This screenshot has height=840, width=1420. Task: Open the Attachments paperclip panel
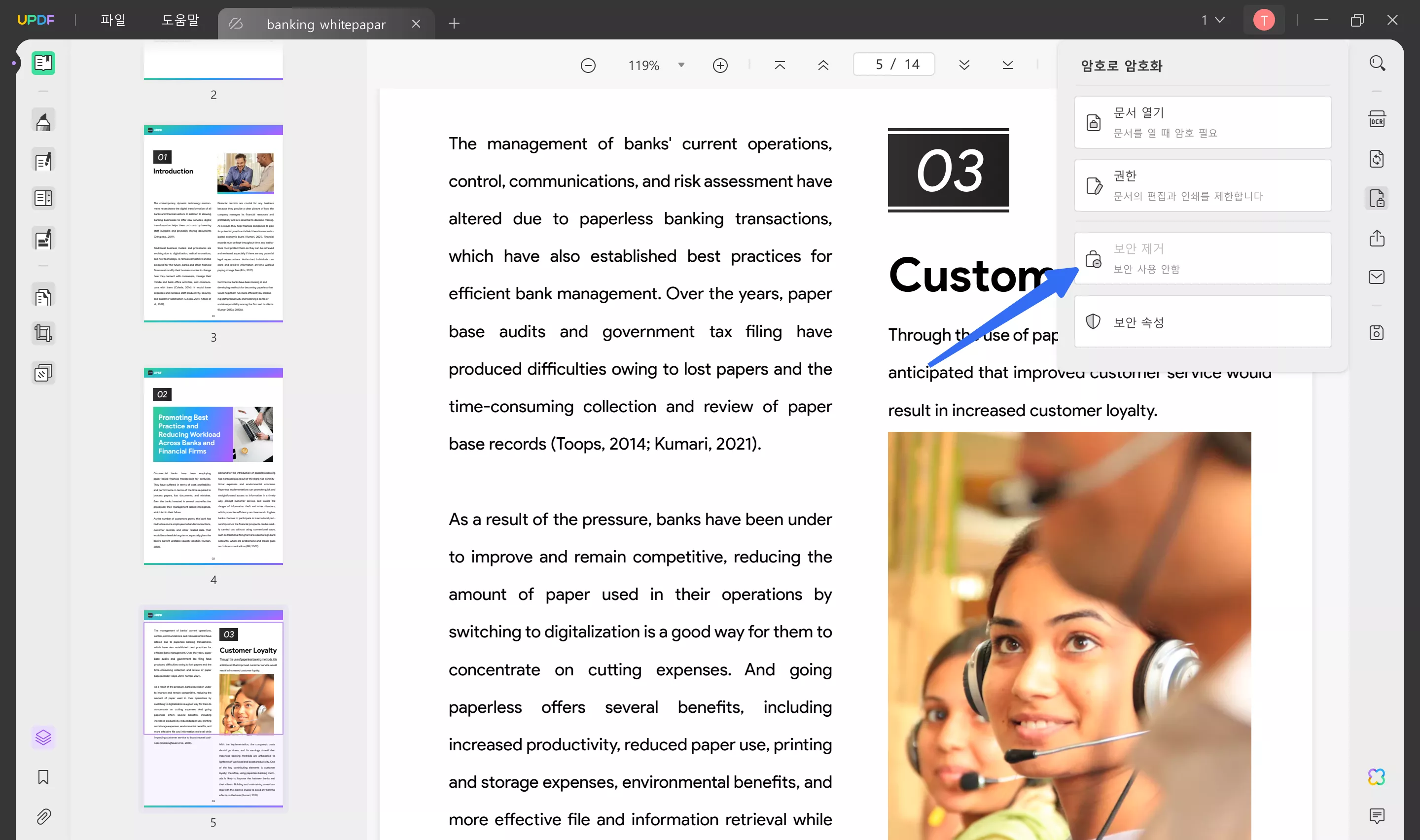(x=43, y=816)
